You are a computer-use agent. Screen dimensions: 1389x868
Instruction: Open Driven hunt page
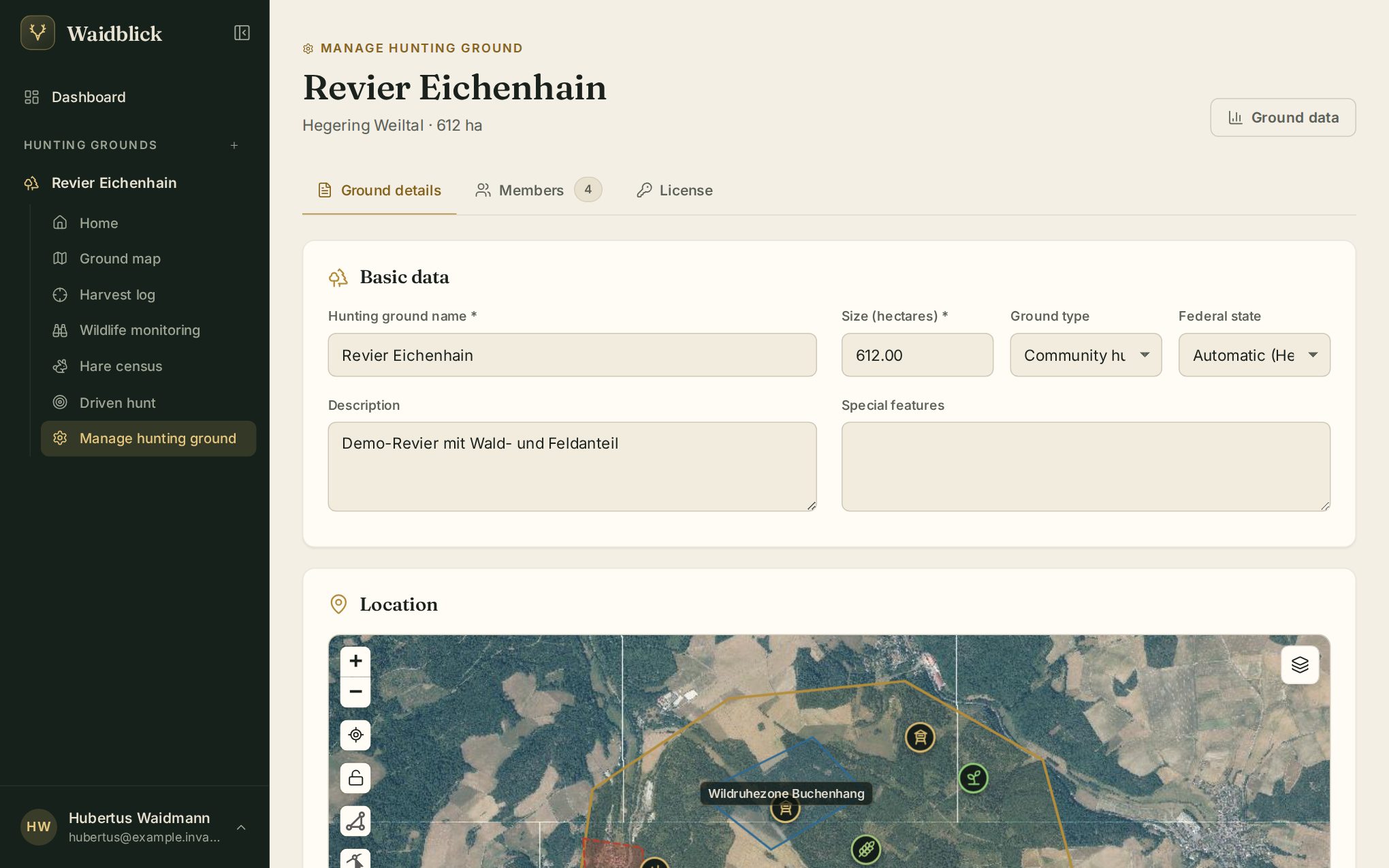(148, 402)
